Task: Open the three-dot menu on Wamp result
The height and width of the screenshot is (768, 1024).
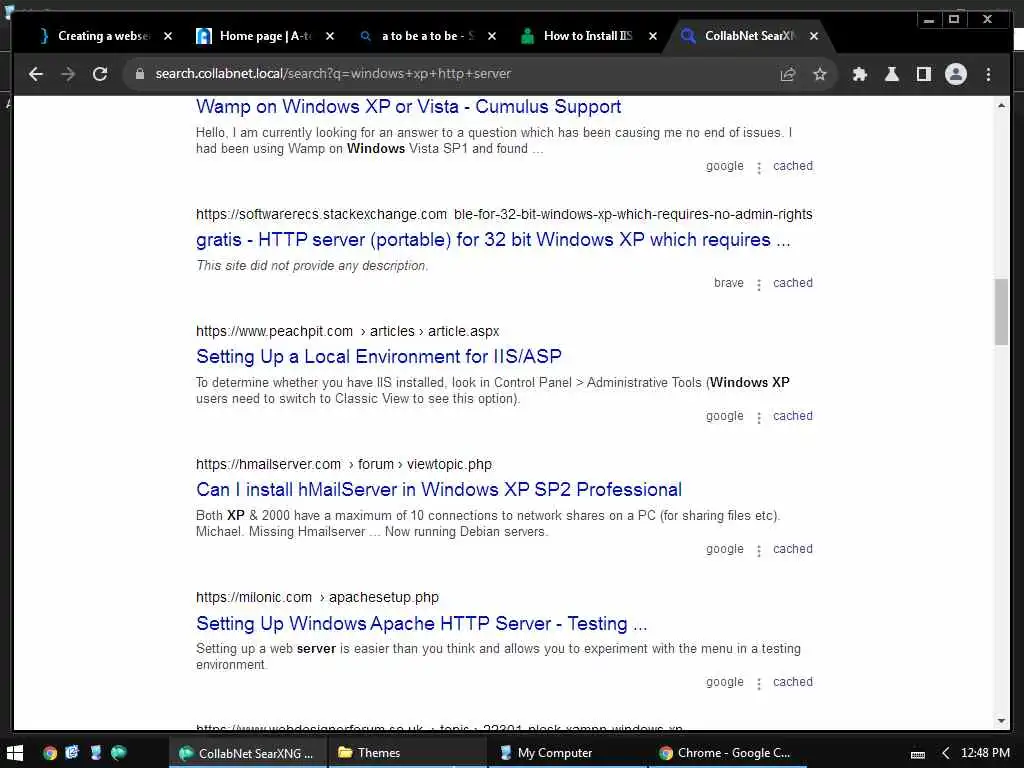Action: pos(759,168)
